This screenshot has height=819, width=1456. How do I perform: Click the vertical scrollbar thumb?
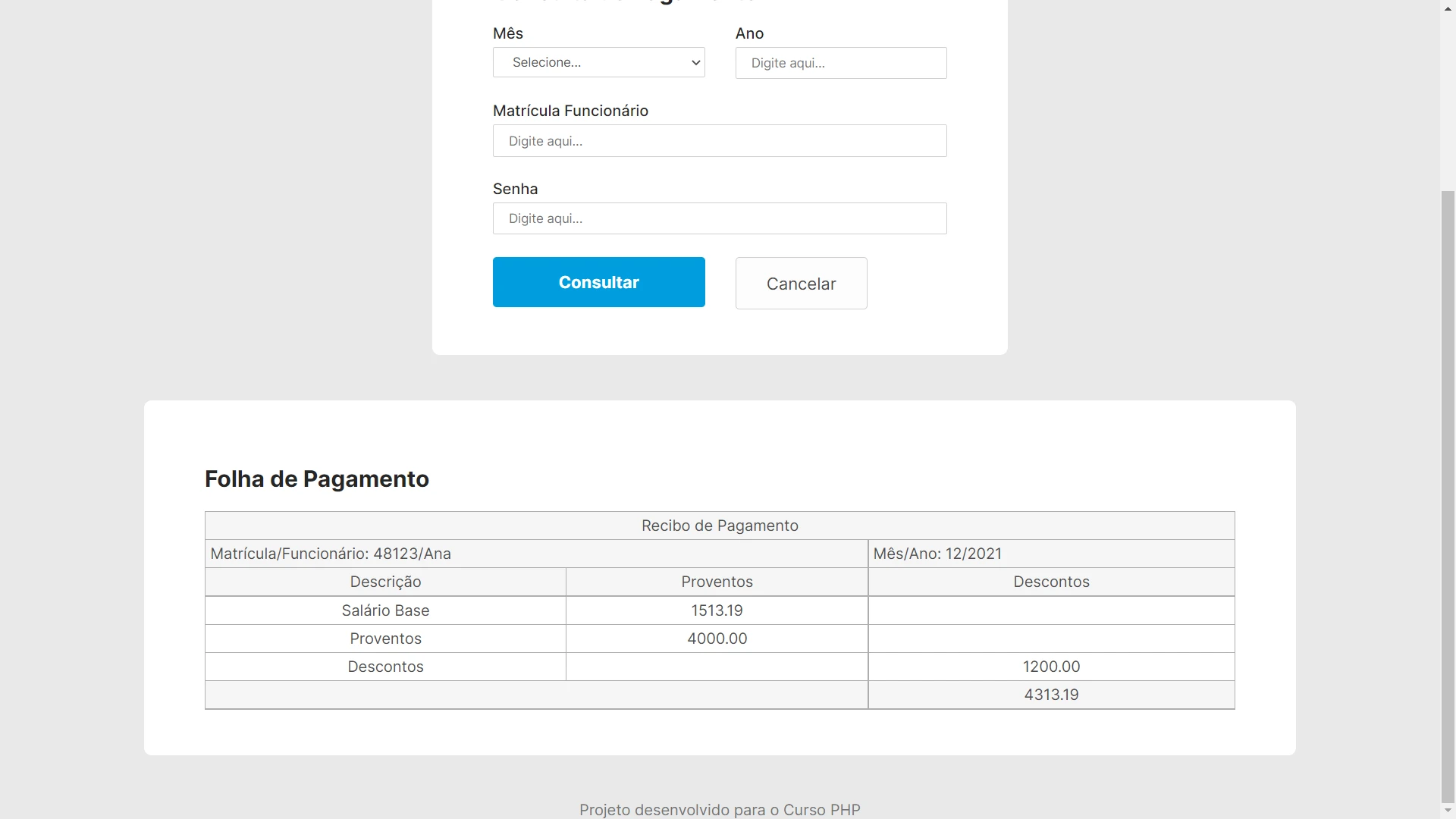pos(1448,497)
